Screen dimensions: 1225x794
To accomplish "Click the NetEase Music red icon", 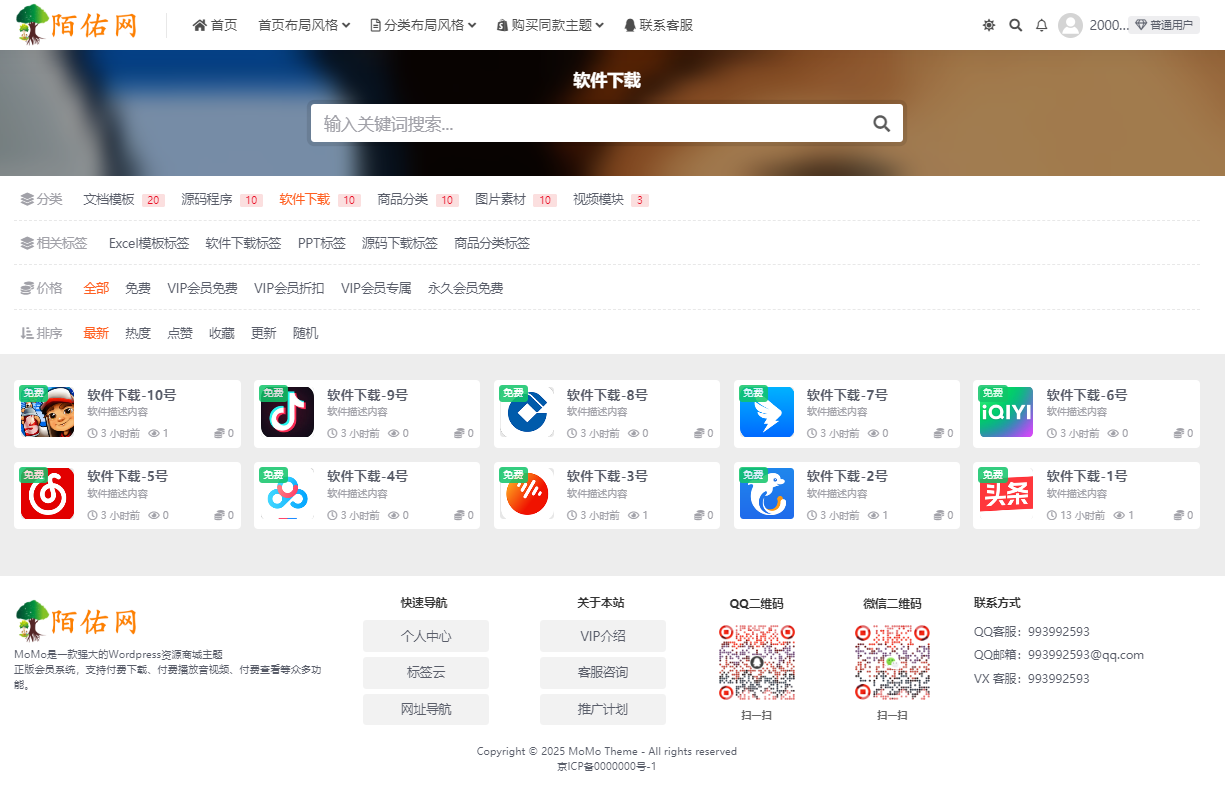I will point(47,494).
